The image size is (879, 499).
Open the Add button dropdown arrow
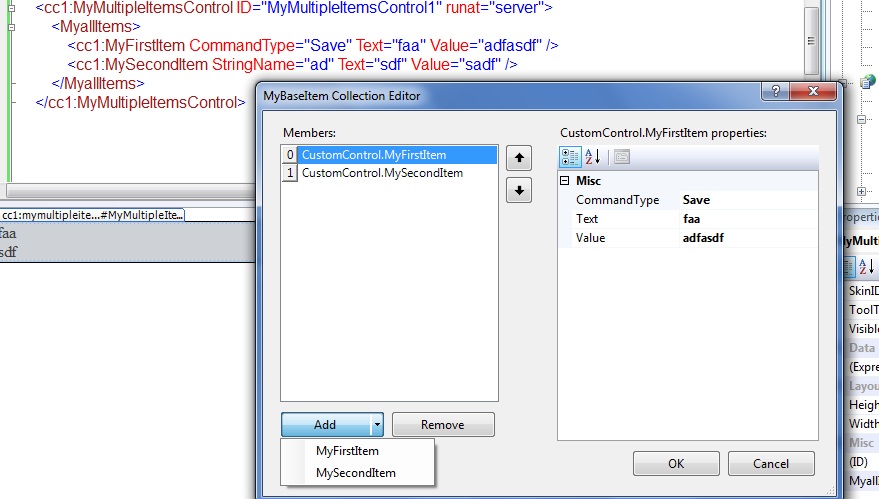[377, 424]
